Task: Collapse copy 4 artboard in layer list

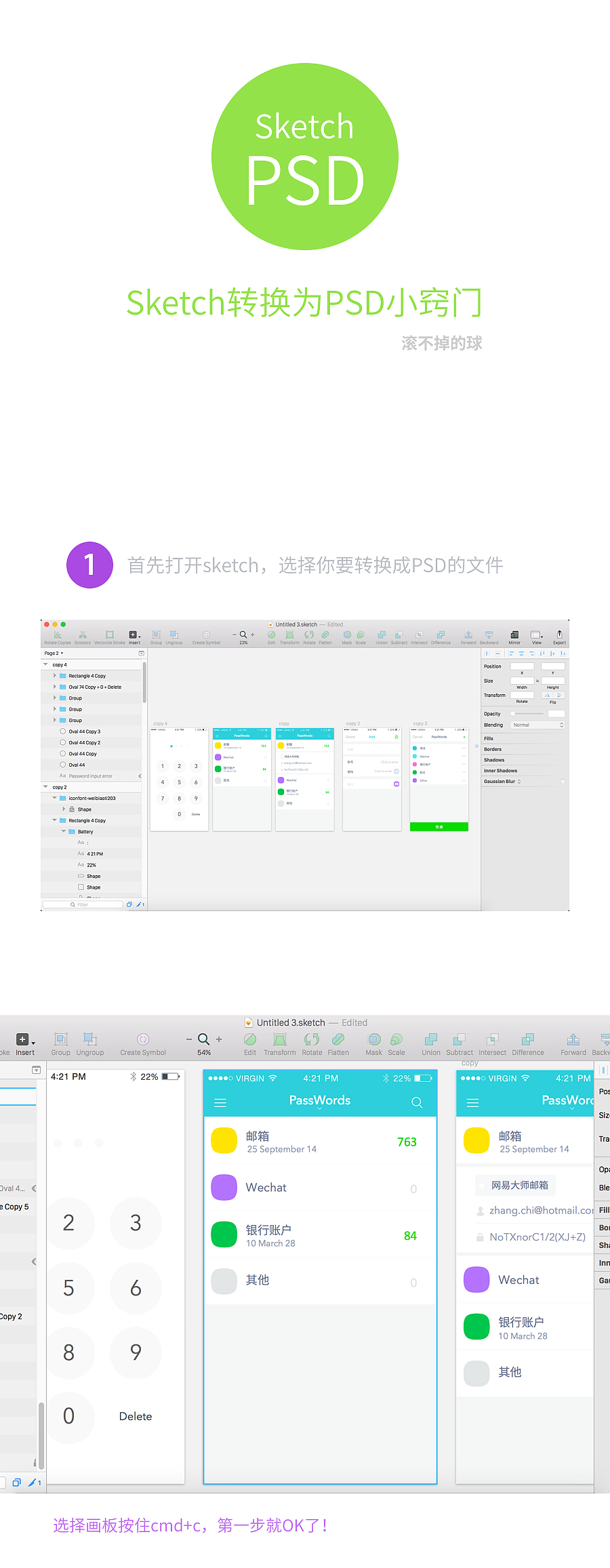Action: [x=46, y=664]
